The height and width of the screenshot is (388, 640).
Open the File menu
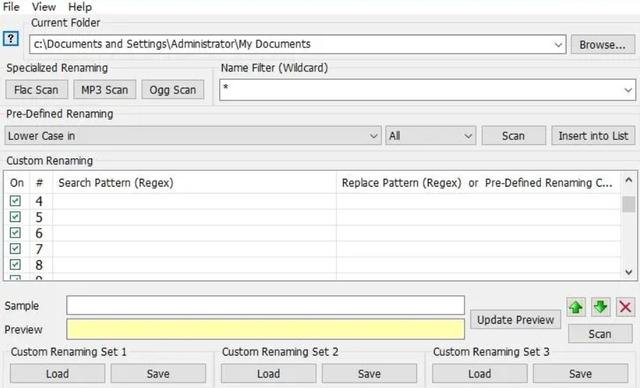tap(11, 7)
